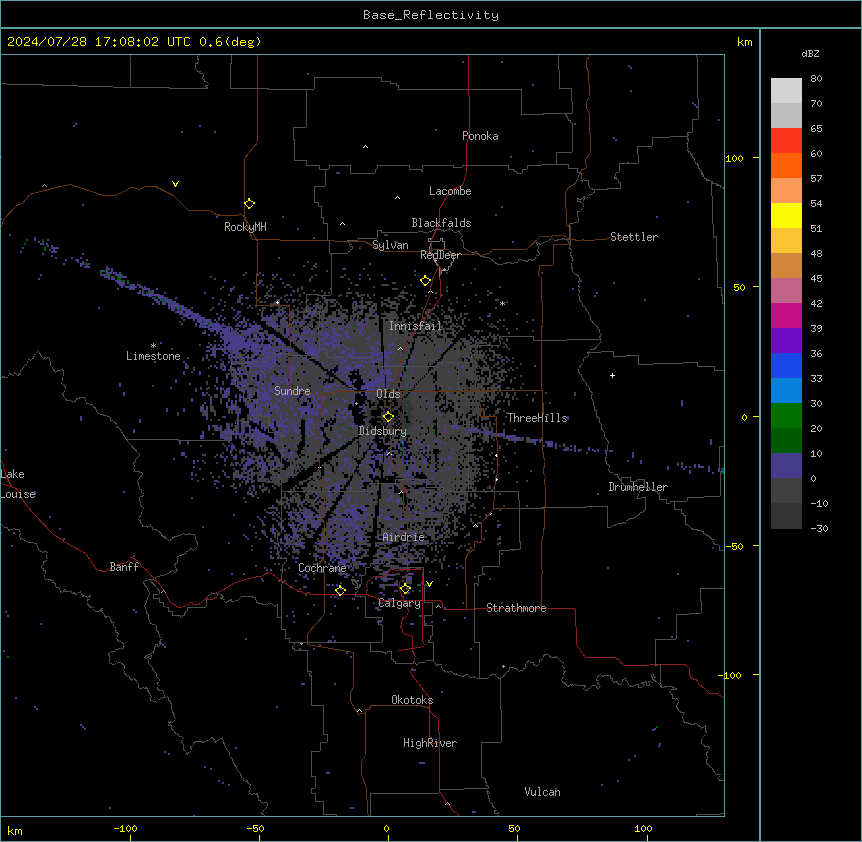The height and width of the screenshot is (842, 862).
Task: Click the ThreeHills label
Action: [x=537, y=418]
